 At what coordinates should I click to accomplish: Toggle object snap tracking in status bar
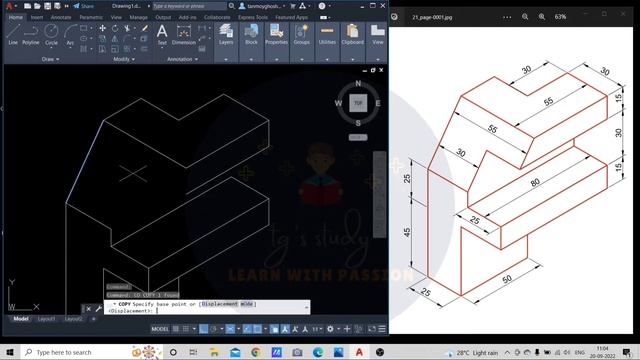tap(247, 329)
